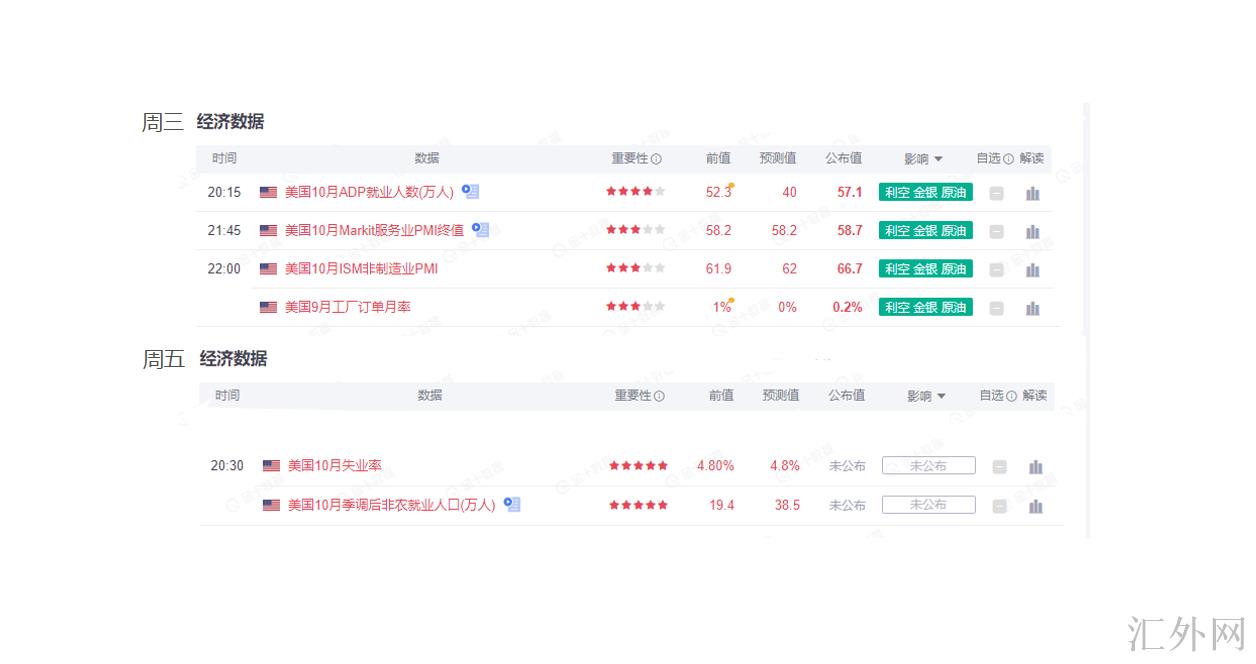Click 未公布 impact box on 失业率 row
Screen dimensions: 1256x664
coord(928,465)
